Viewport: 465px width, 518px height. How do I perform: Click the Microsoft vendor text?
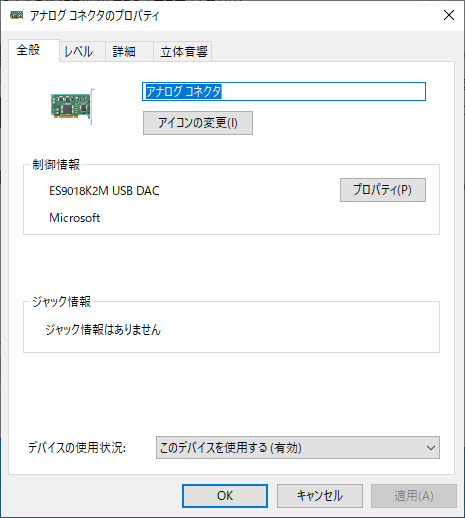(x=75, y=218)
